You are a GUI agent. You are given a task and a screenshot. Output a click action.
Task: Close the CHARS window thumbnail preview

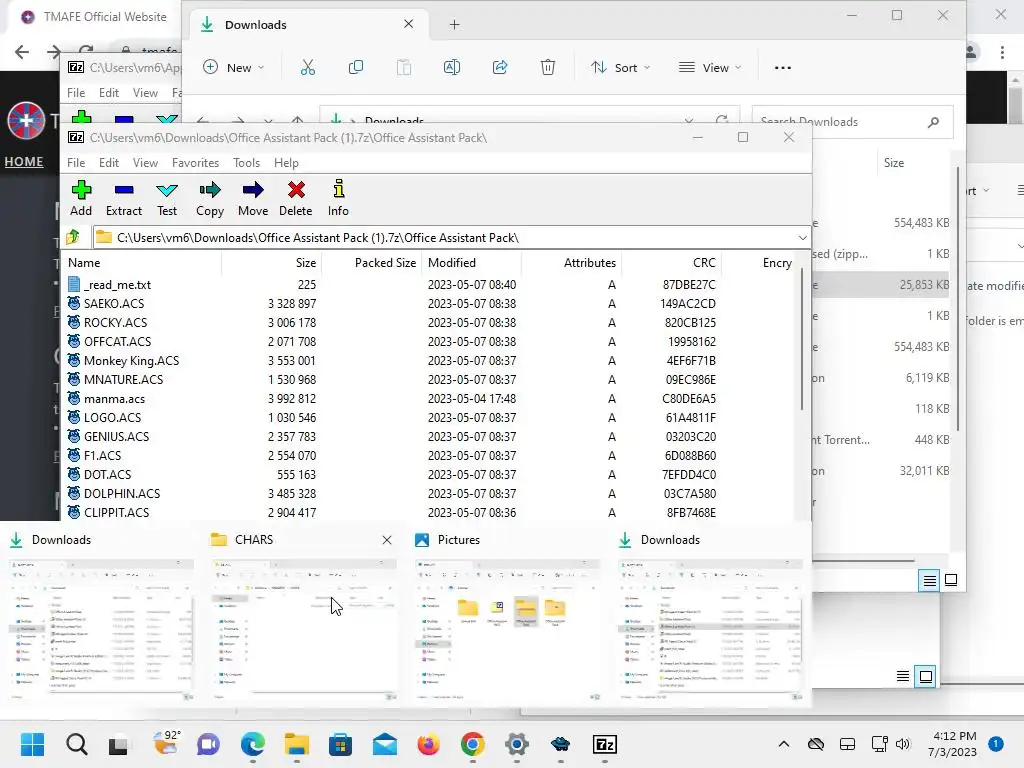pyautogui.click(x=387, y=540)
